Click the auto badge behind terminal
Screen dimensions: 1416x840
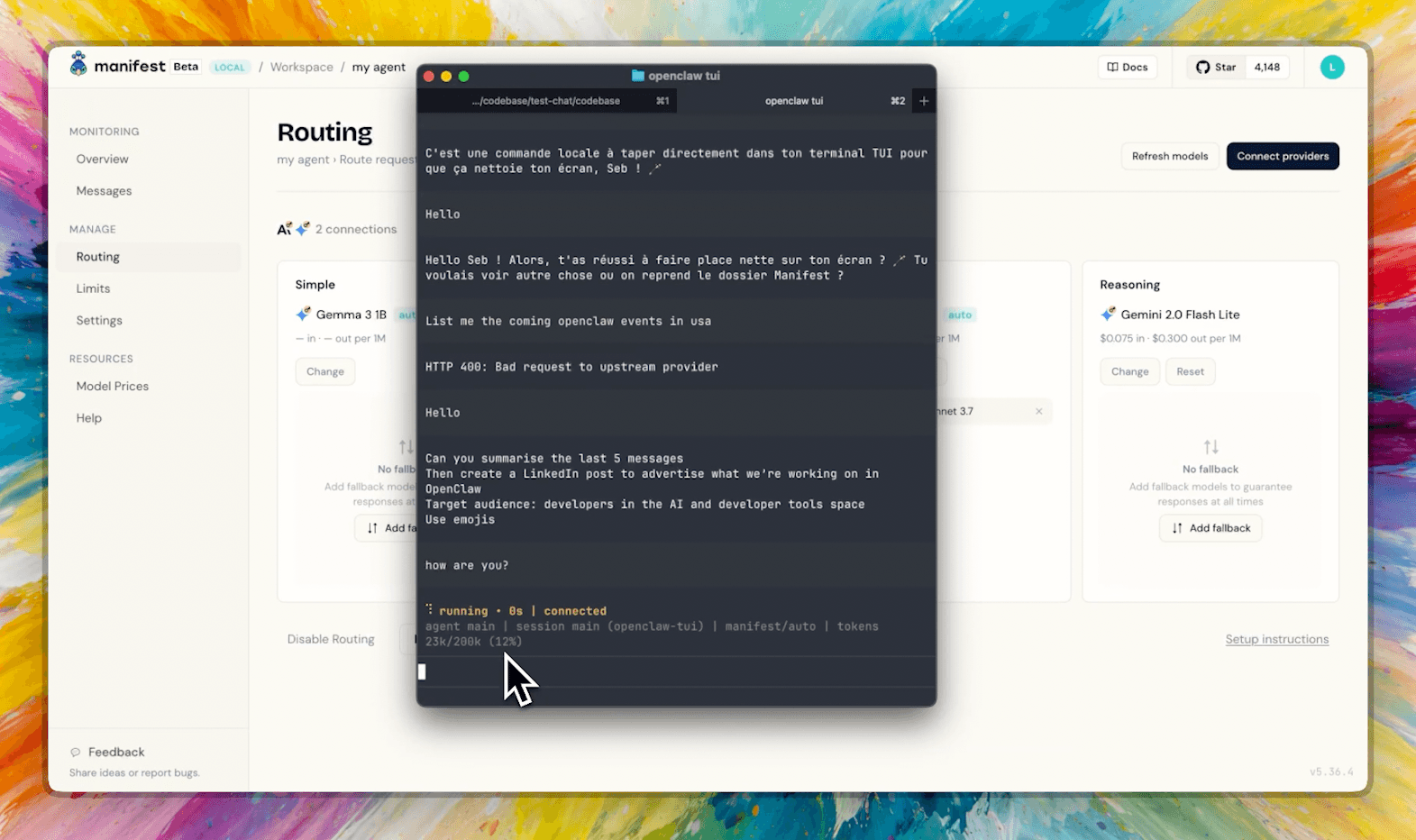click(960, 315)
